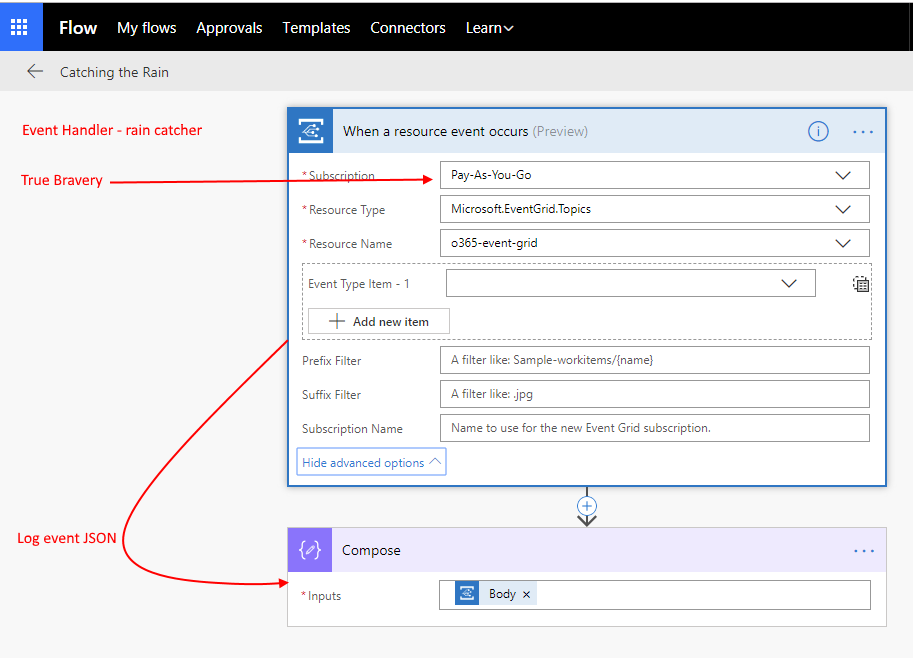This screenshot has width=913, height=658.
Task: Expand the Resource Type dropdown
Action: [843, 210]
